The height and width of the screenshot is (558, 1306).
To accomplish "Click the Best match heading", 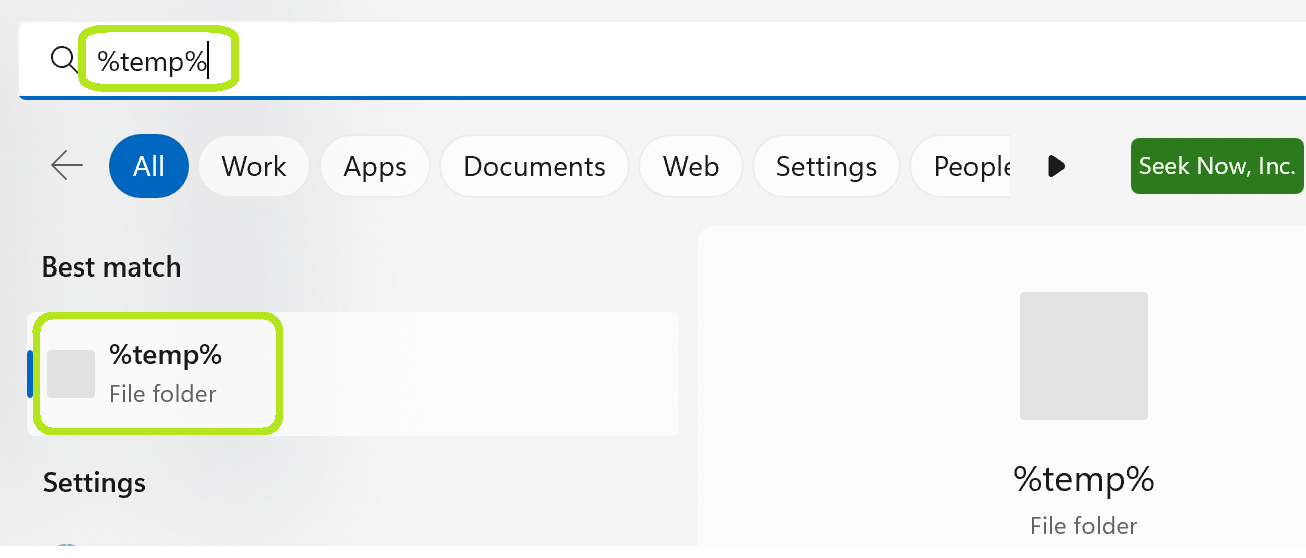I will point(112,267).
